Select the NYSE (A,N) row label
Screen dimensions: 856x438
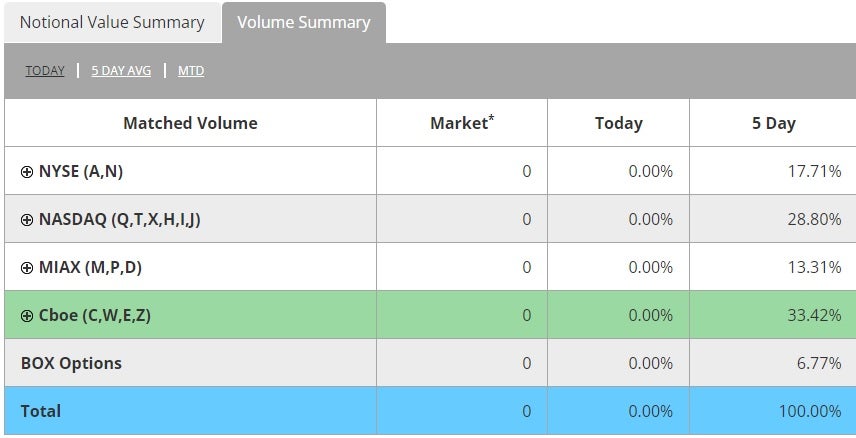tap(81, 171)
